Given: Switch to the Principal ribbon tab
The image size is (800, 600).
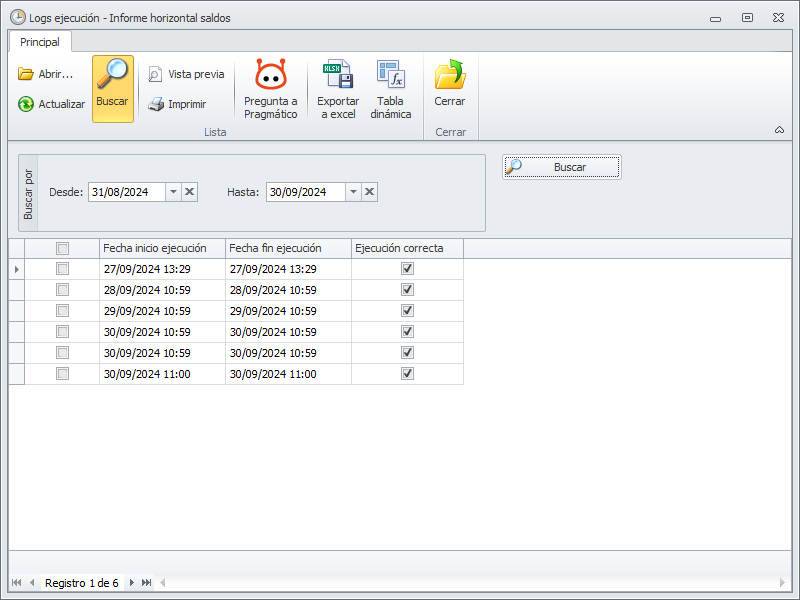Looking at the screenshot, I should [x=40, y=42].
